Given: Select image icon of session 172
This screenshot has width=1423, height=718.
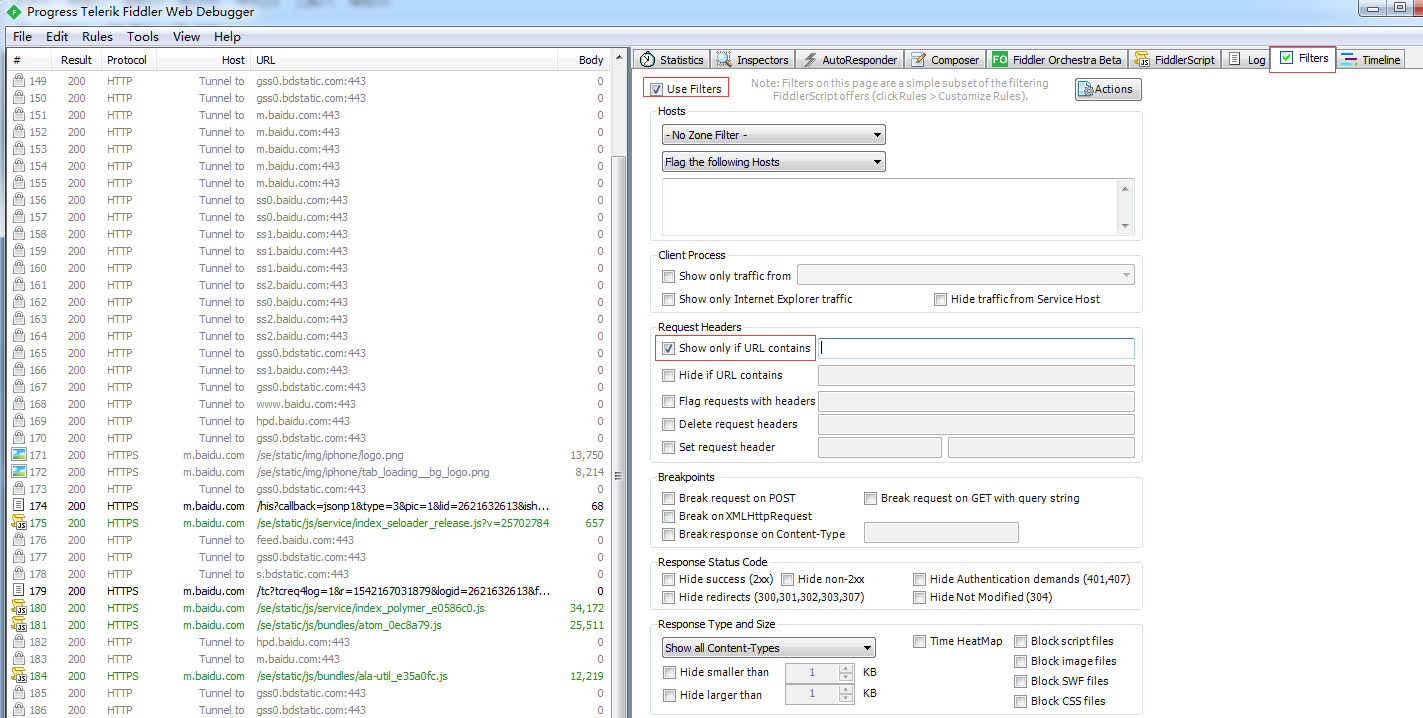Looking at the screenshot, I should (19, 472).
